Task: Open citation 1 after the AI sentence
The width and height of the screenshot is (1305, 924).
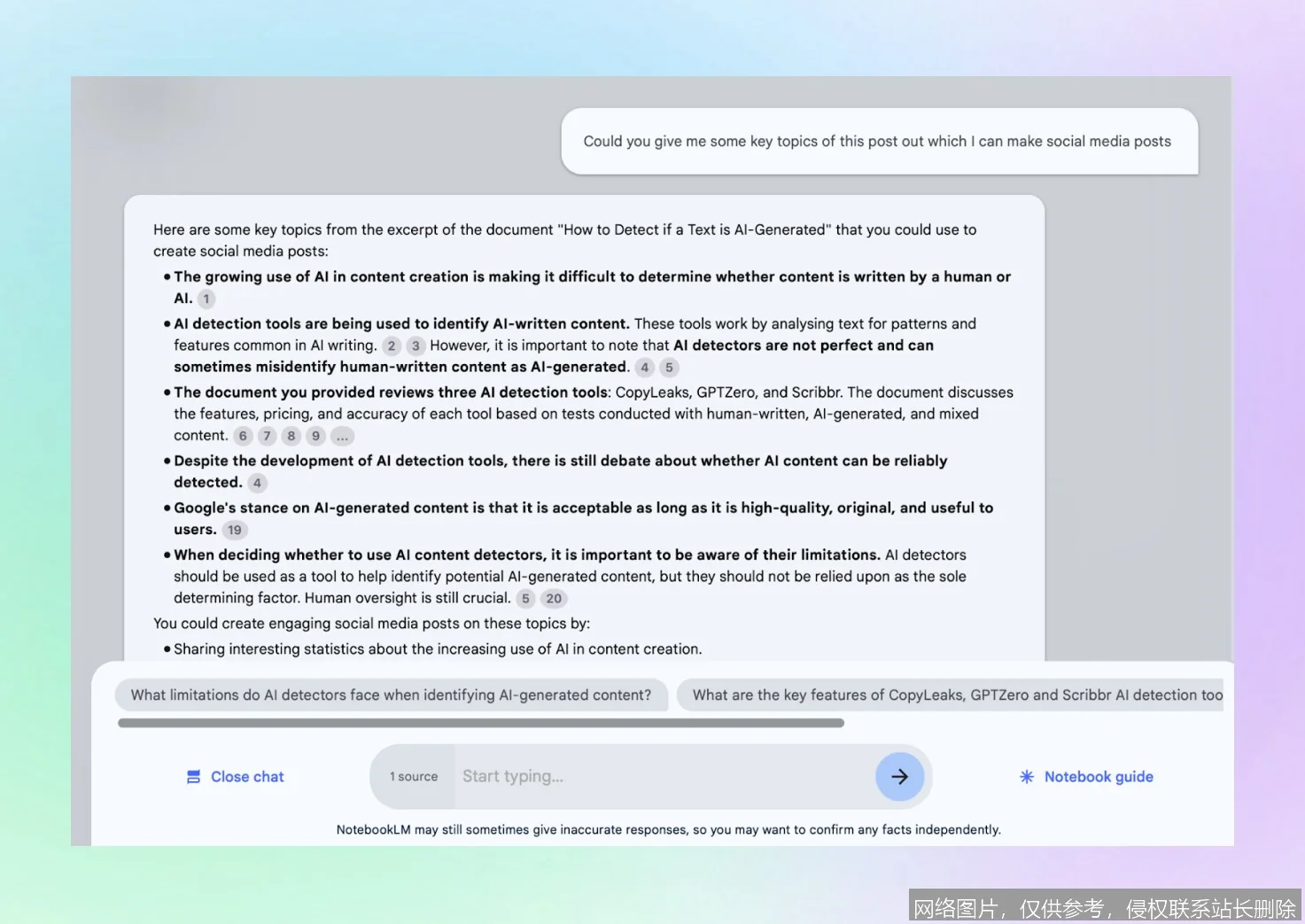Action: [x=206, y=299]
